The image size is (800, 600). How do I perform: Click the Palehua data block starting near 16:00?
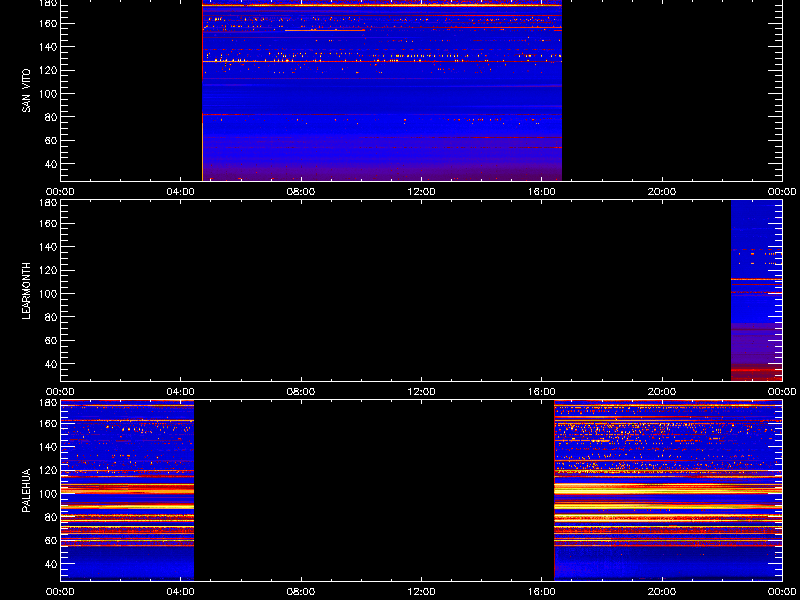[668, 490]
